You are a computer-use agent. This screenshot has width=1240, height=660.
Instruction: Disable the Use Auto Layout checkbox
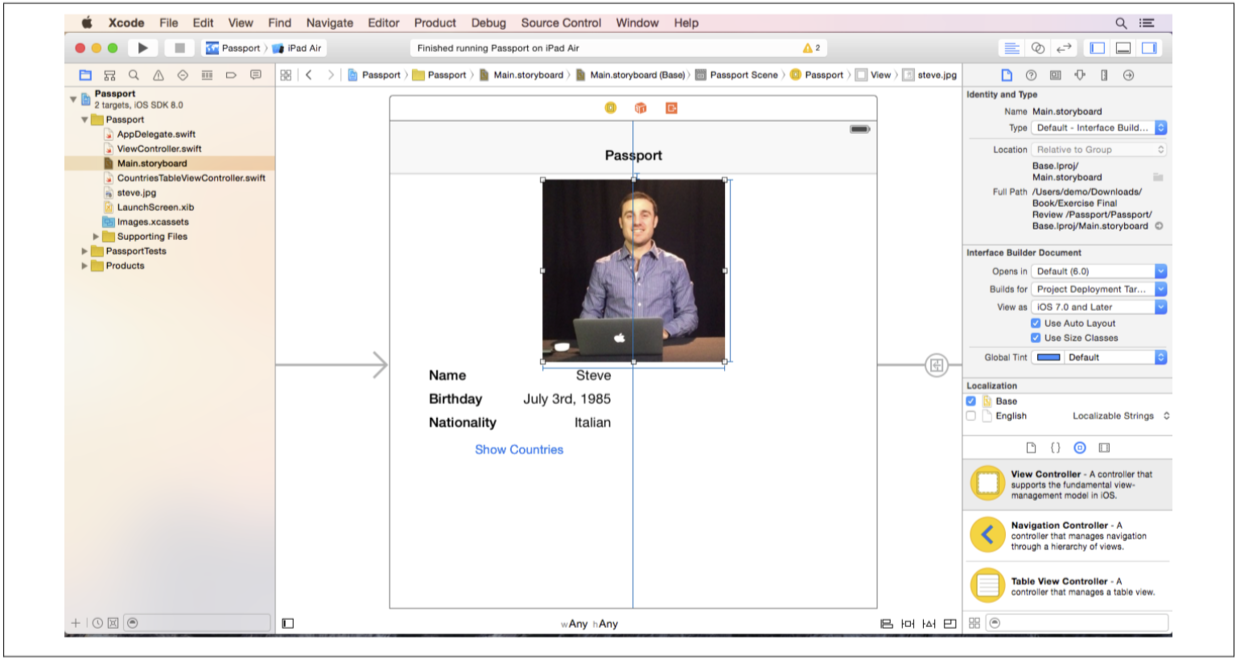tap(1036, 324)
